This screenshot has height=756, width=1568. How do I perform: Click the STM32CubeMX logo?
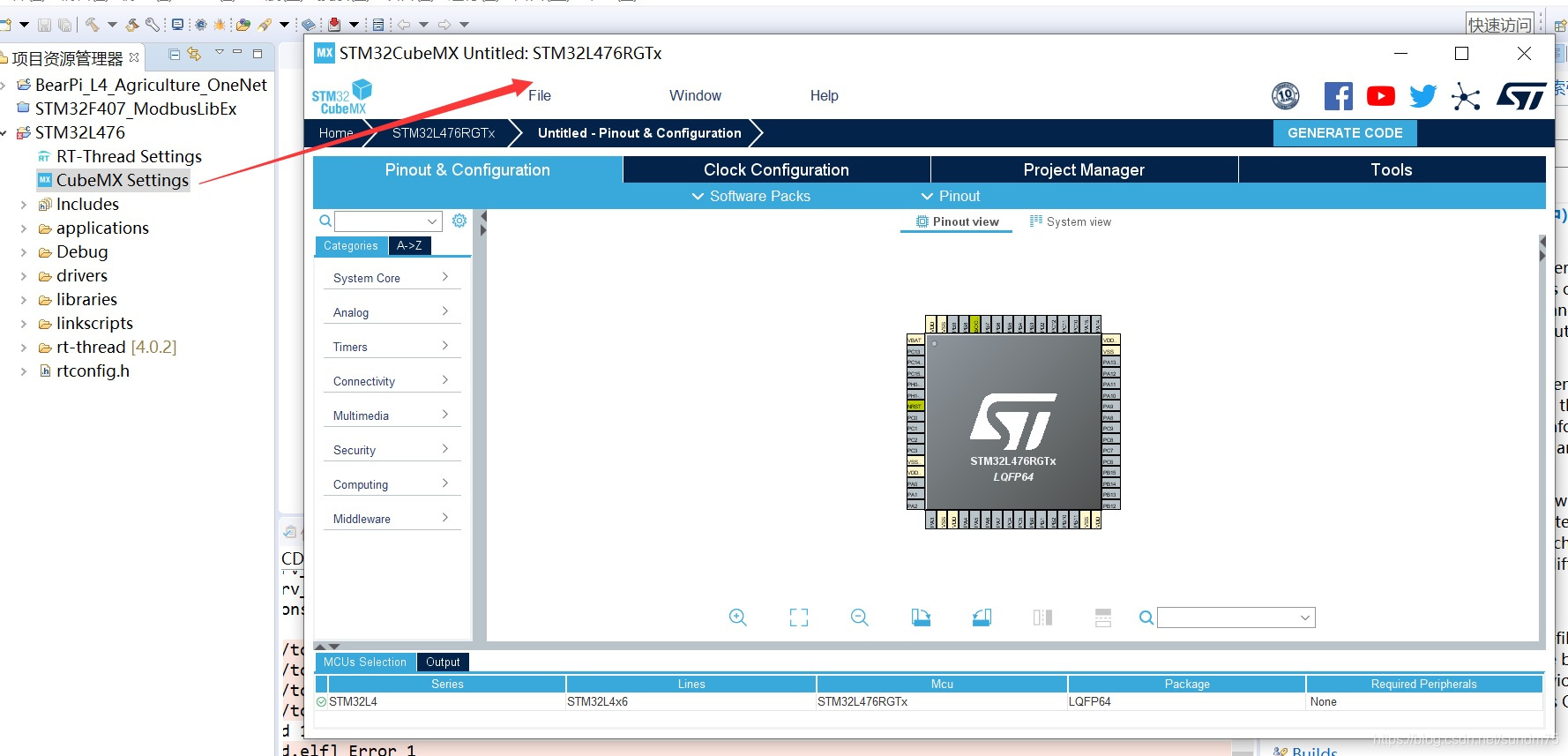[x=342, y=97]
